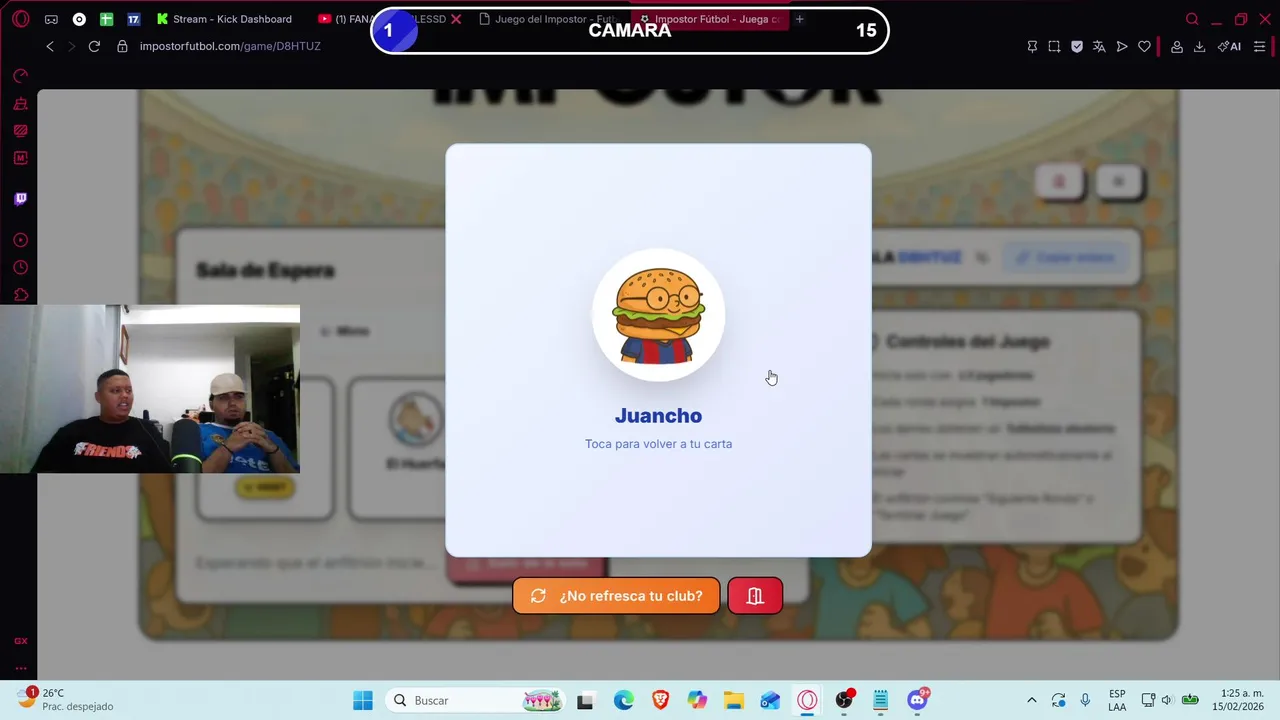Open Brave browser from the taskbar

pyautogui.click(x=660, y=700)
